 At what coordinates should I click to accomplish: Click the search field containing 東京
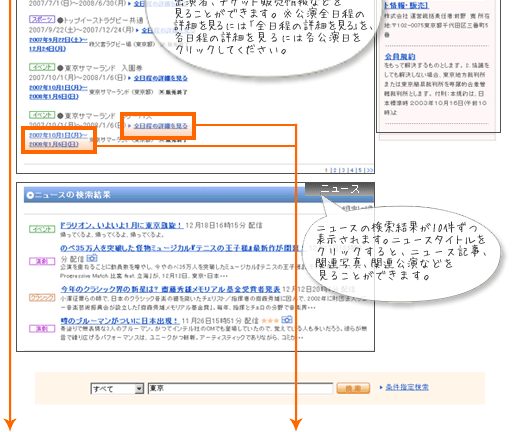[x=240, y=388]
